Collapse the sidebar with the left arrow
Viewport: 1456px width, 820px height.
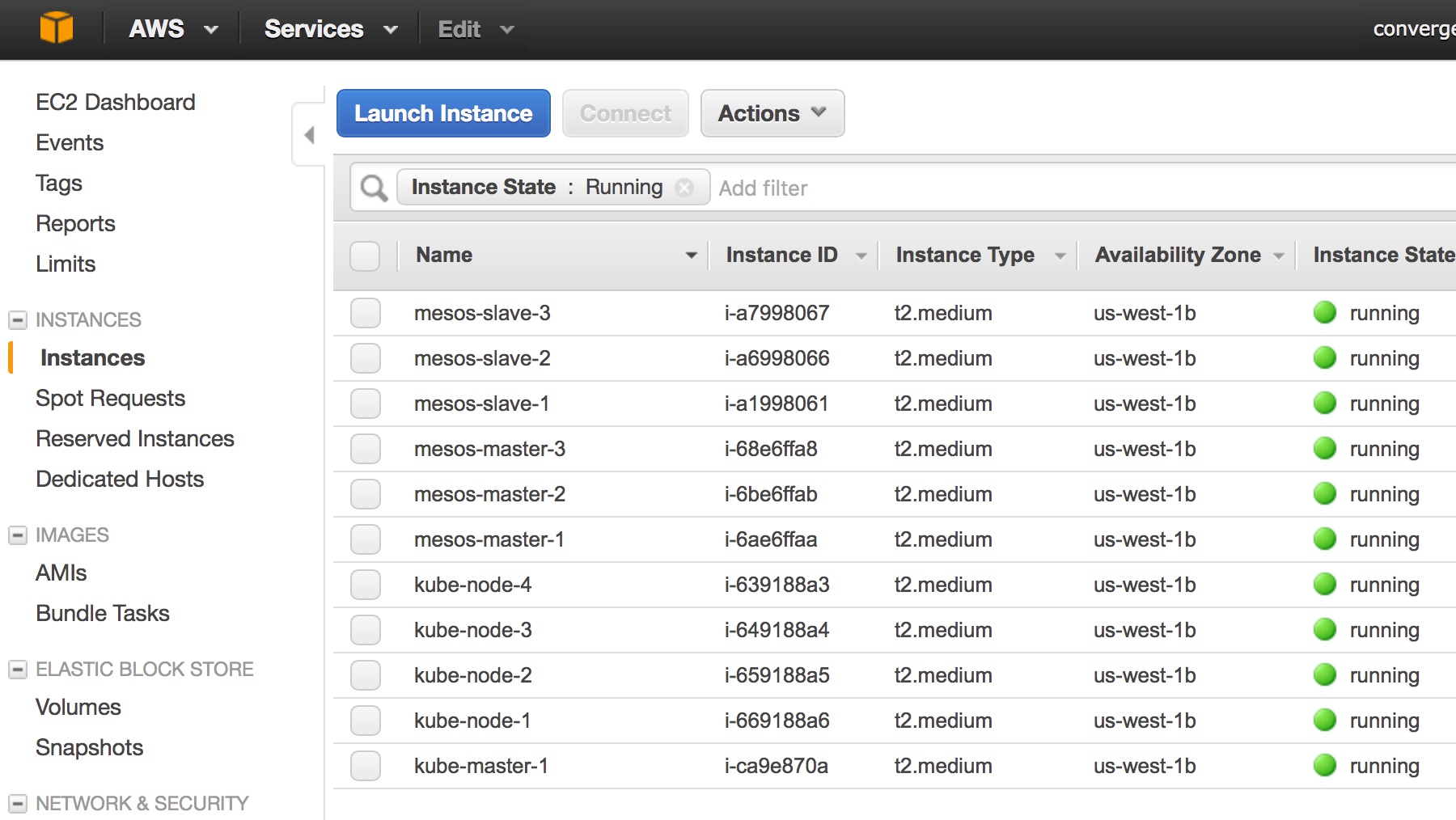[x=309, y=135]
